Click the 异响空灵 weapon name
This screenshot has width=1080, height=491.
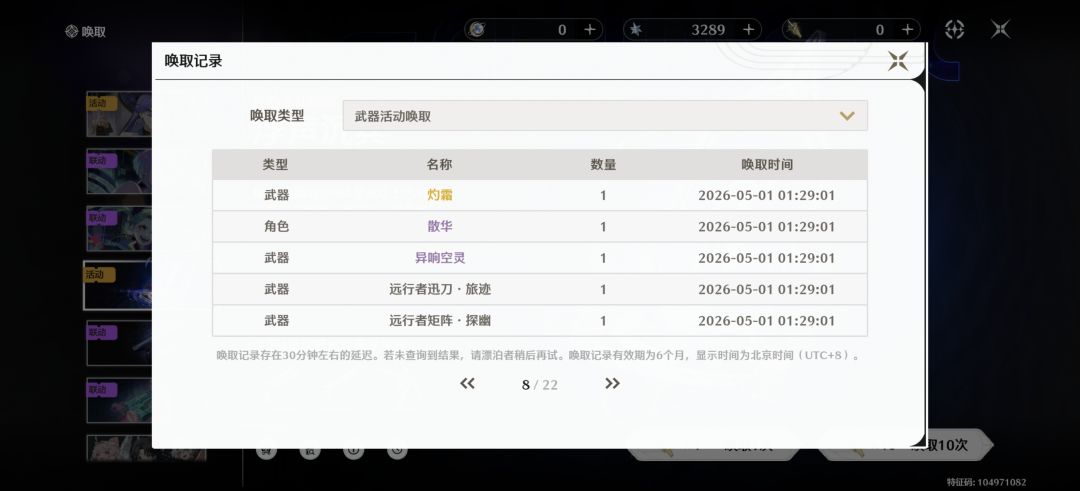click(439, 258)
